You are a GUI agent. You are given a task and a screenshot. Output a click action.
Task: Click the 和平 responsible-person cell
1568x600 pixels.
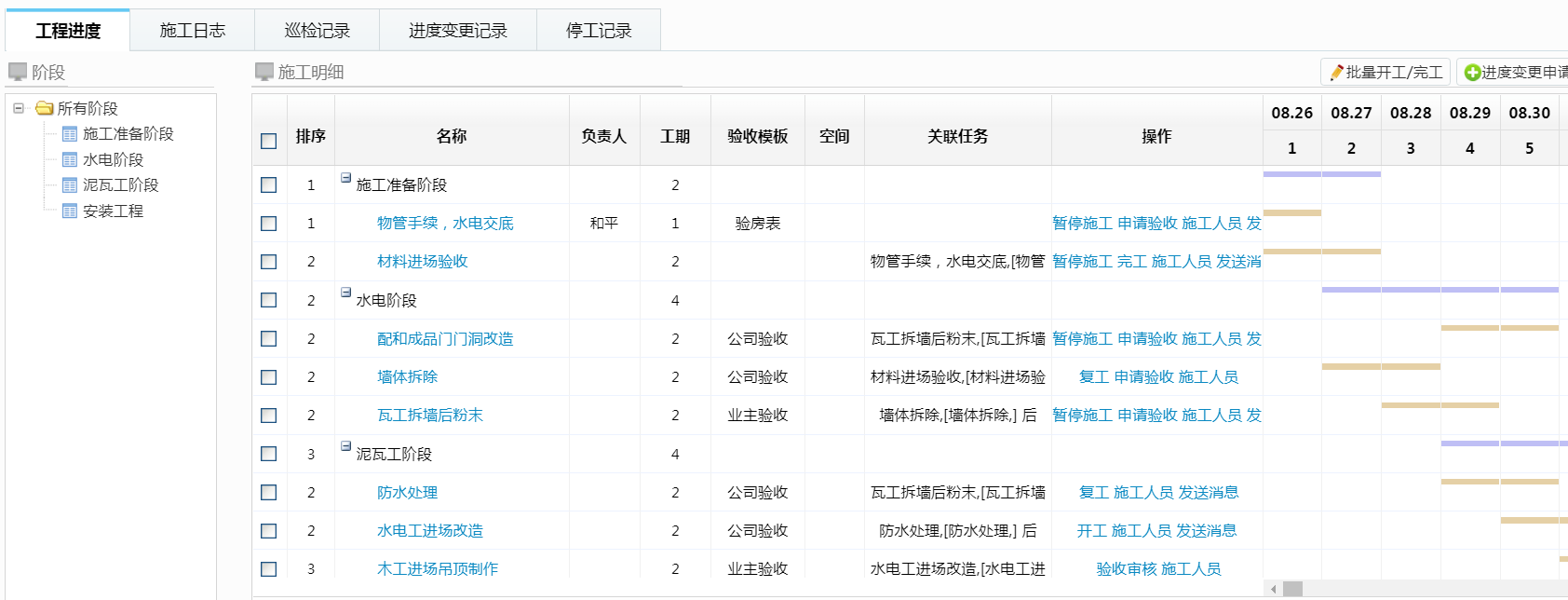click(x=604, y=223)
